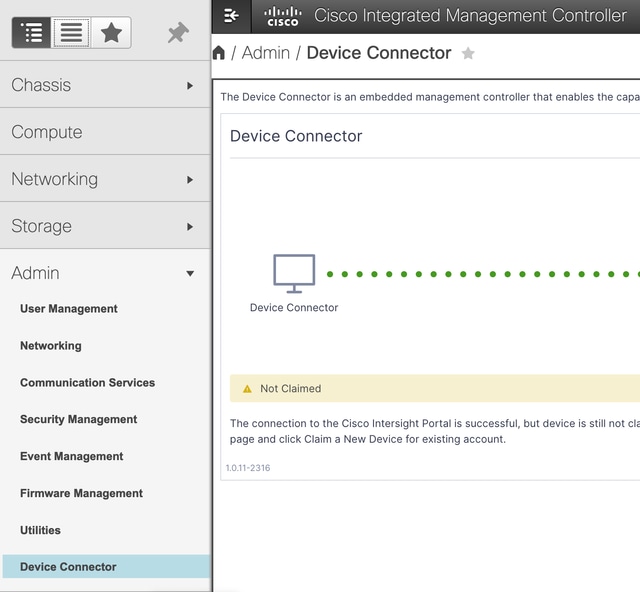
Task: Click the Cisco Integrated Management Controller title
Action: point(470,16)
